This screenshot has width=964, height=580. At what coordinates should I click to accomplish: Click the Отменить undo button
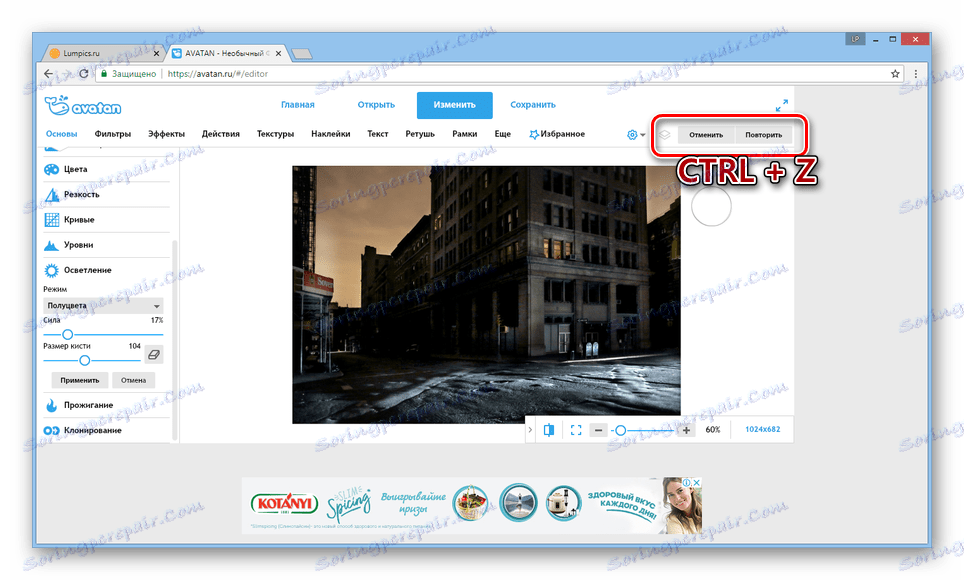(706, 135)
